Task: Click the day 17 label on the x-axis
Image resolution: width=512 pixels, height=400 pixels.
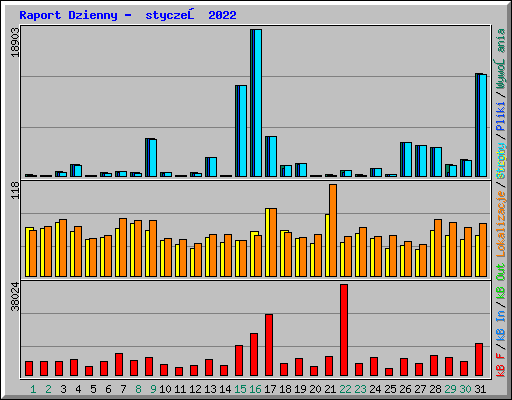Action: click(x=270, y=389)
